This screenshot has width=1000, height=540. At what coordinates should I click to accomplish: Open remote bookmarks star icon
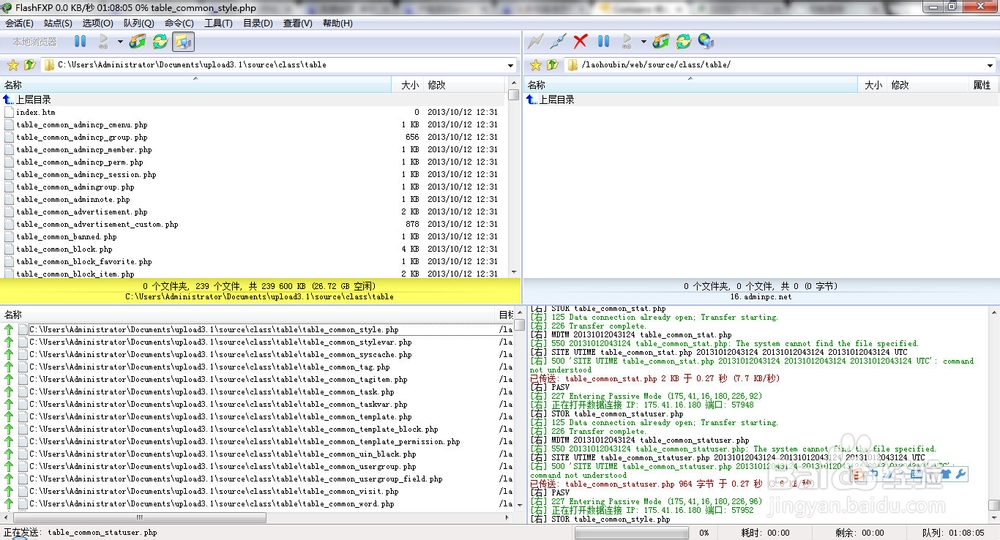[x=536, y=65]
